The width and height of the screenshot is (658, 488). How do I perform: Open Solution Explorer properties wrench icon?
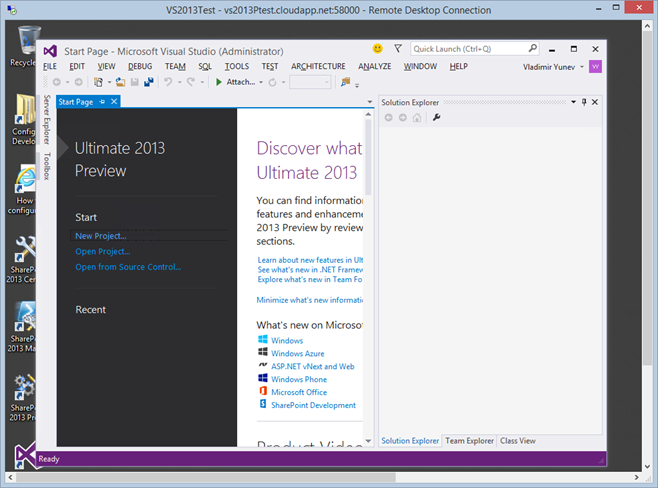coord(436,118)
